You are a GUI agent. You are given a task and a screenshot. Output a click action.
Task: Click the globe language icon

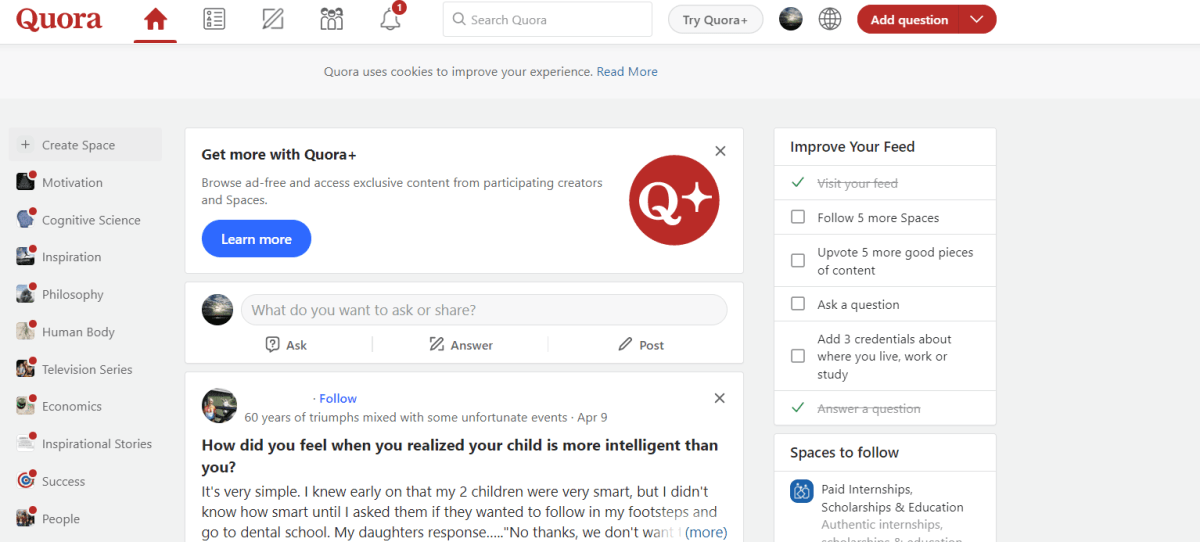point(830,20)
